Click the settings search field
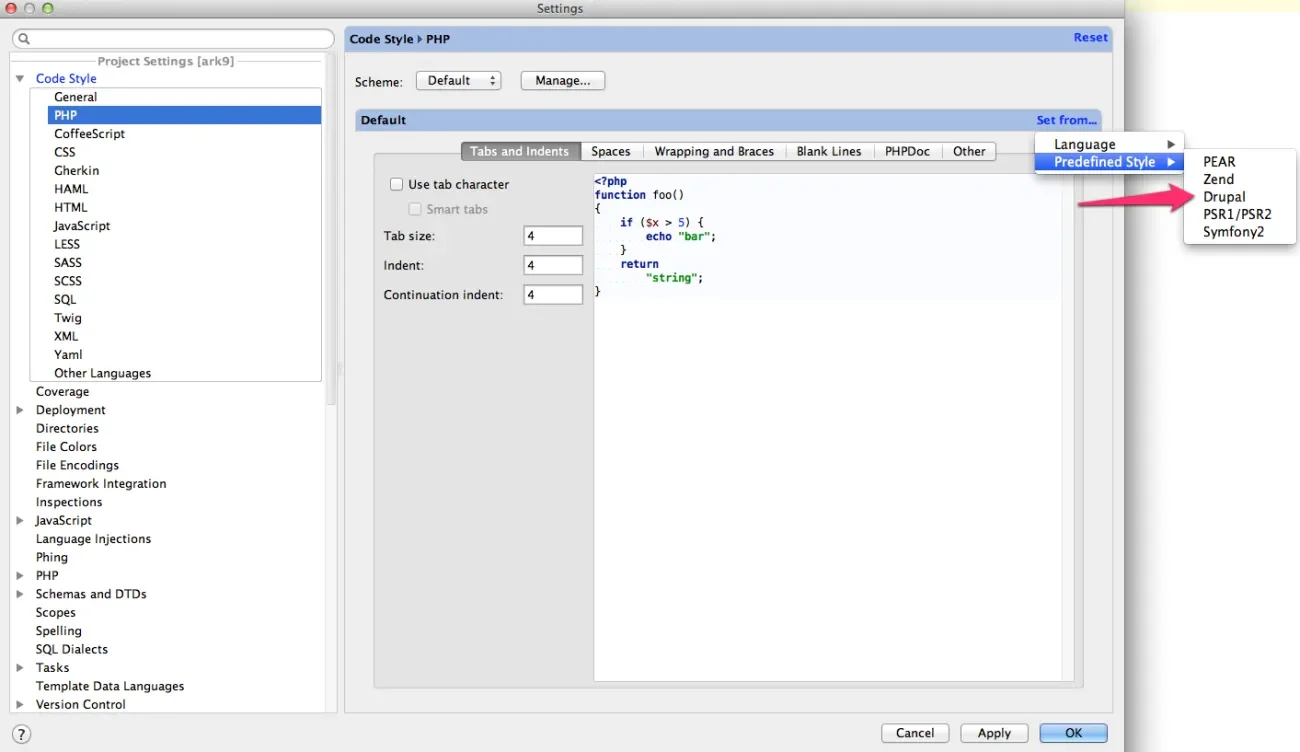1300x752 pixels. 173,39
